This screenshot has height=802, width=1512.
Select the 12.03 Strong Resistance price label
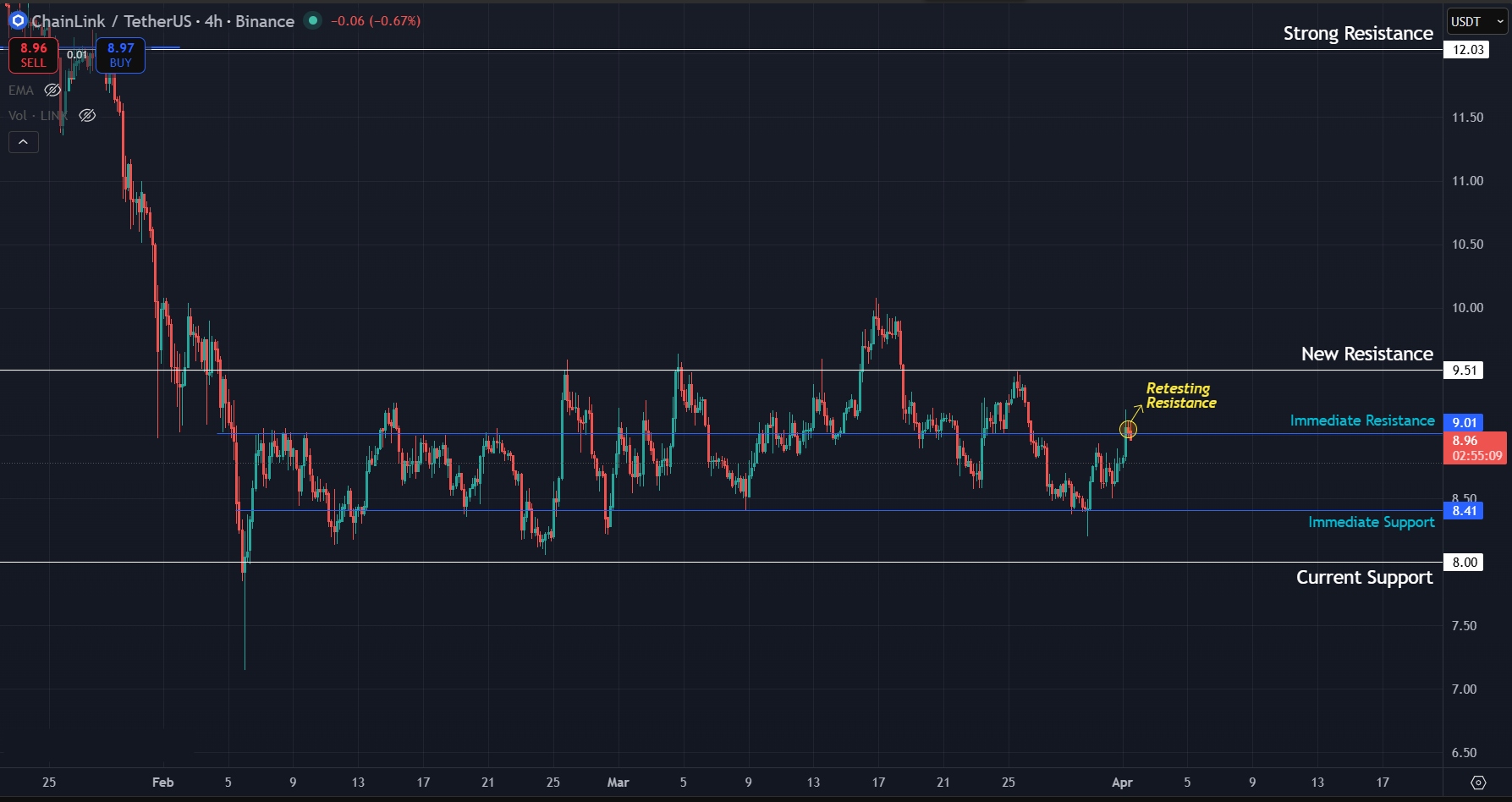pos(1466,49)
